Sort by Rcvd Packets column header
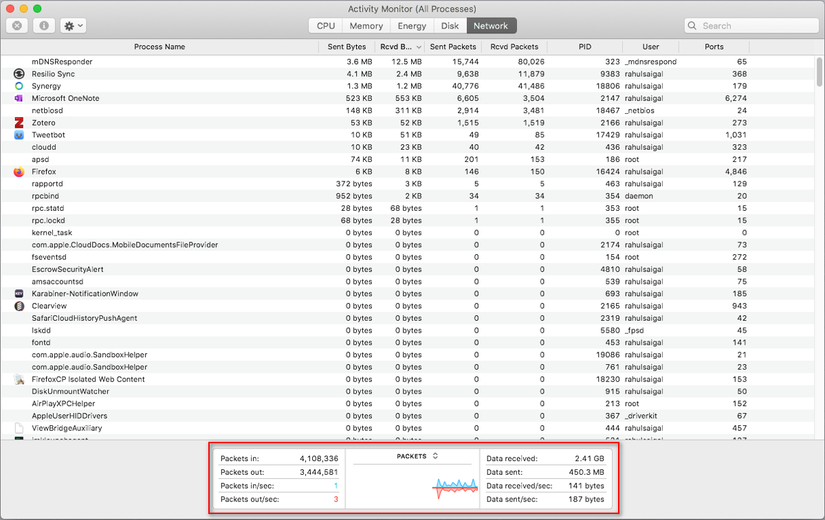 coord(514,47)
